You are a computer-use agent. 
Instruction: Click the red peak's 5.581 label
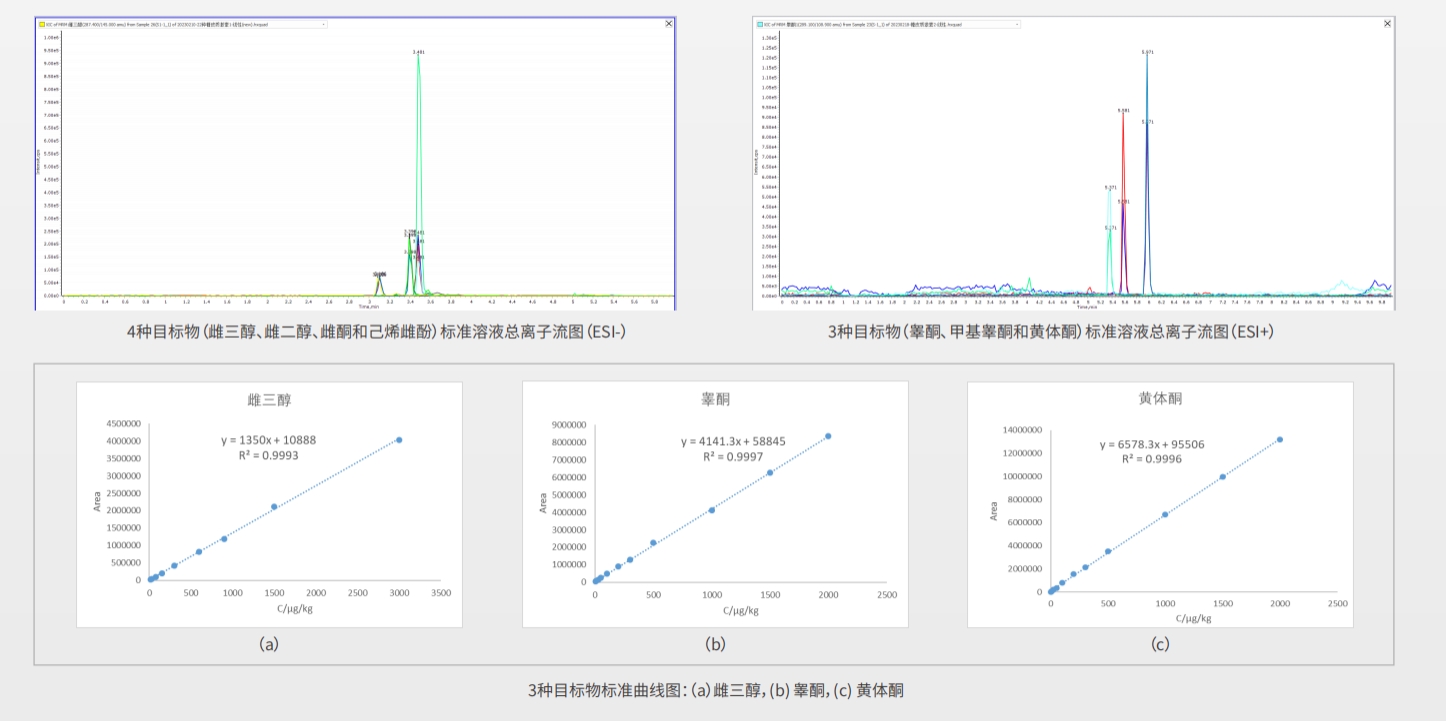click(1123, 111)
